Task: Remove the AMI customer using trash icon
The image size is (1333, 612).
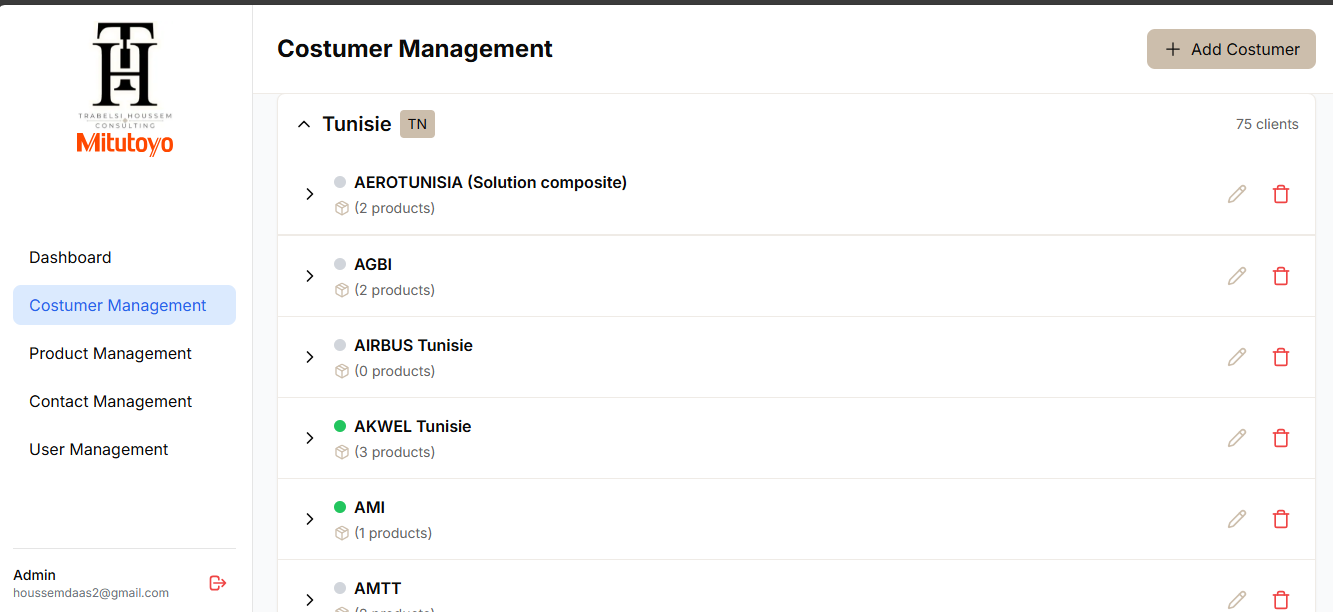Action: [1281, 519]
